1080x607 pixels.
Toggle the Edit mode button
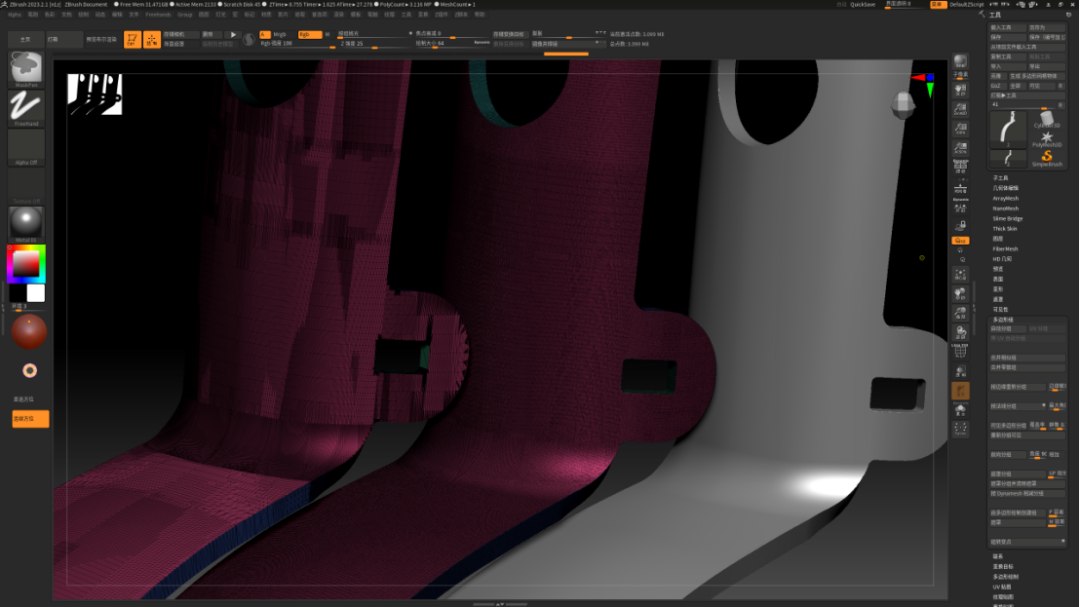[x=132, y=39]
